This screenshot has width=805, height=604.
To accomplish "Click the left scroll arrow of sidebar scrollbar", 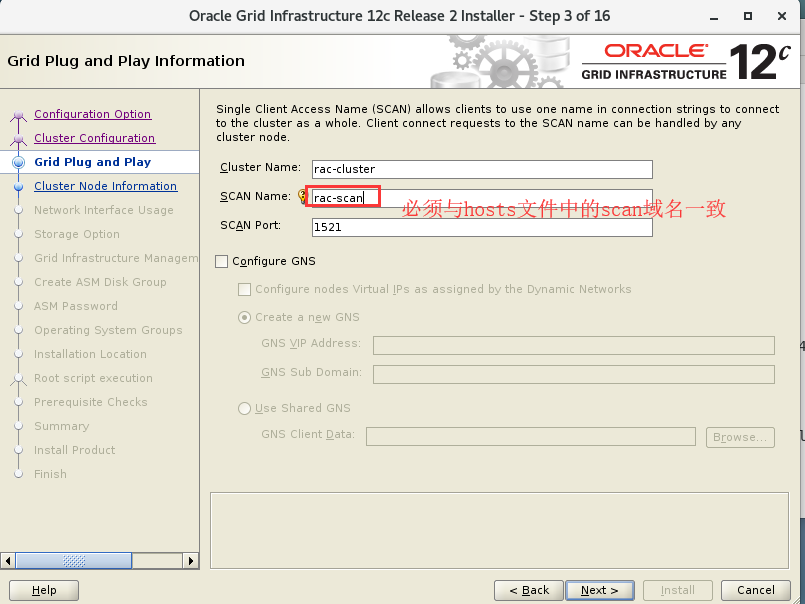I will click(8, 560).
